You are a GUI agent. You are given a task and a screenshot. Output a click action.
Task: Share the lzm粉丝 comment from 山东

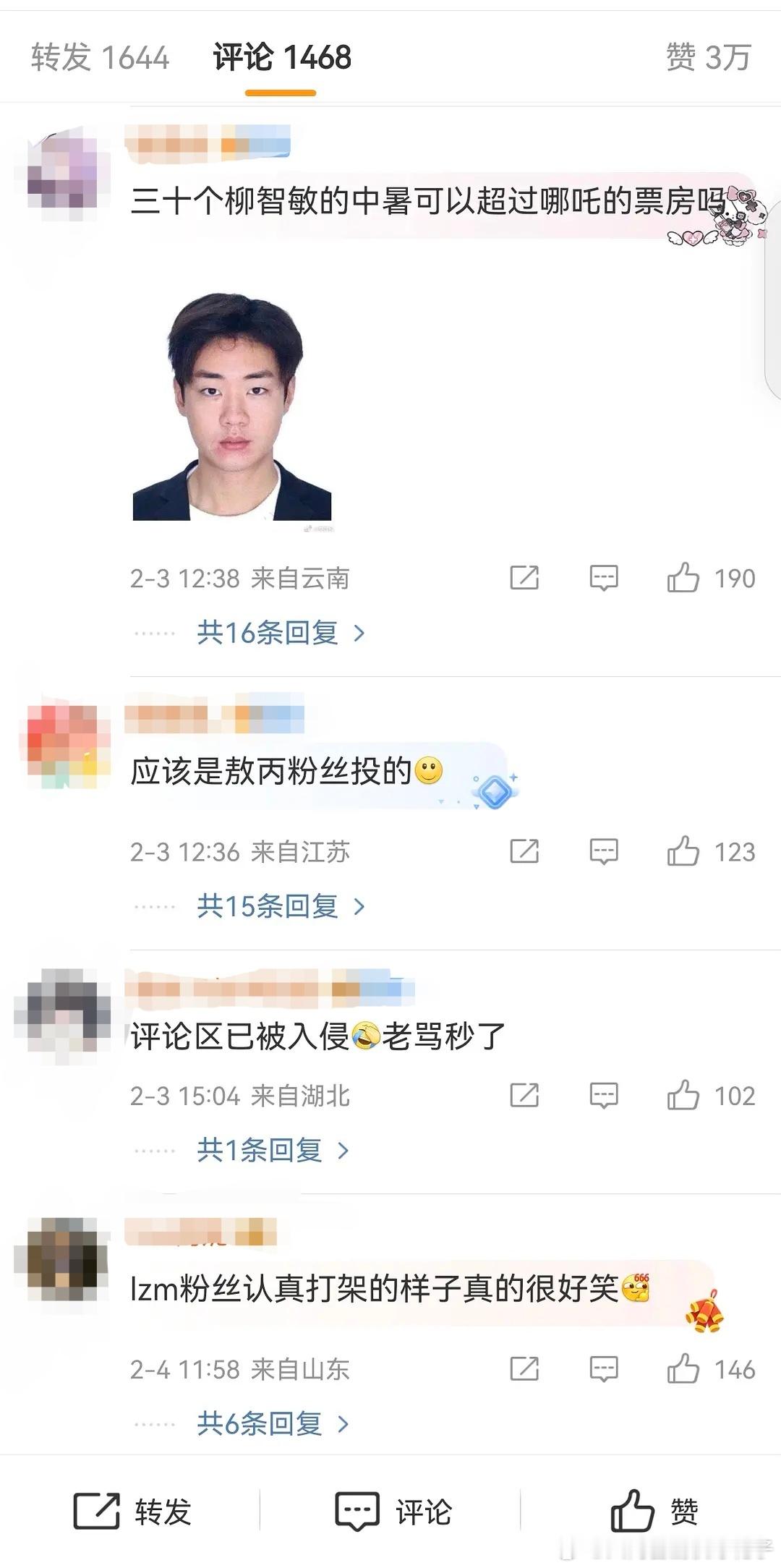click(524, 1369)
